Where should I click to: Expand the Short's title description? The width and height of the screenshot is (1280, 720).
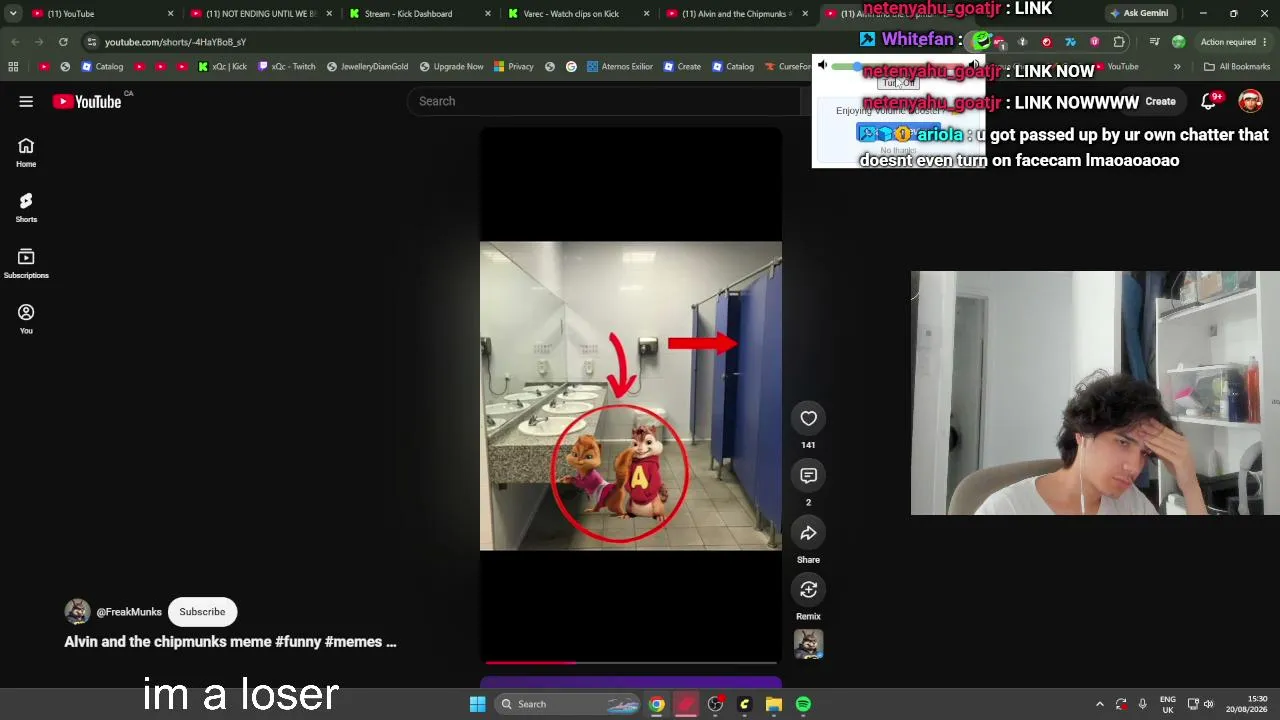[230, 642]
